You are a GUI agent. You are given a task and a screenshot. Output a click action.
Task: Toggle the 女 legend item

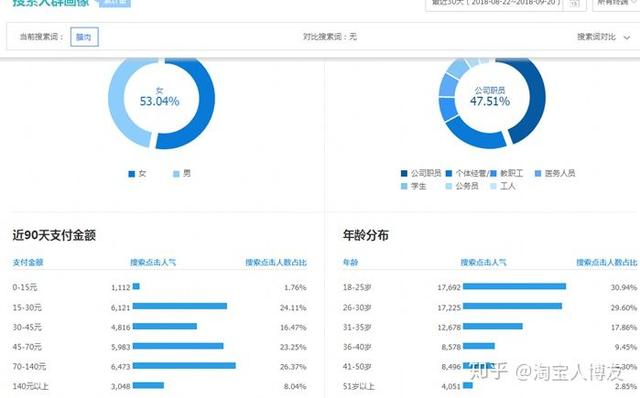137,173
